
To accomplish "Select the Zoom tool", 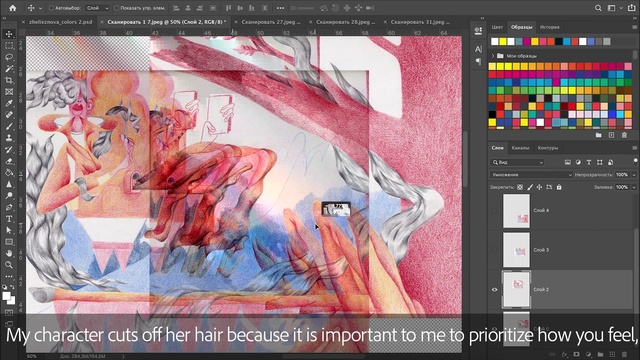I will tap(9, 264).
